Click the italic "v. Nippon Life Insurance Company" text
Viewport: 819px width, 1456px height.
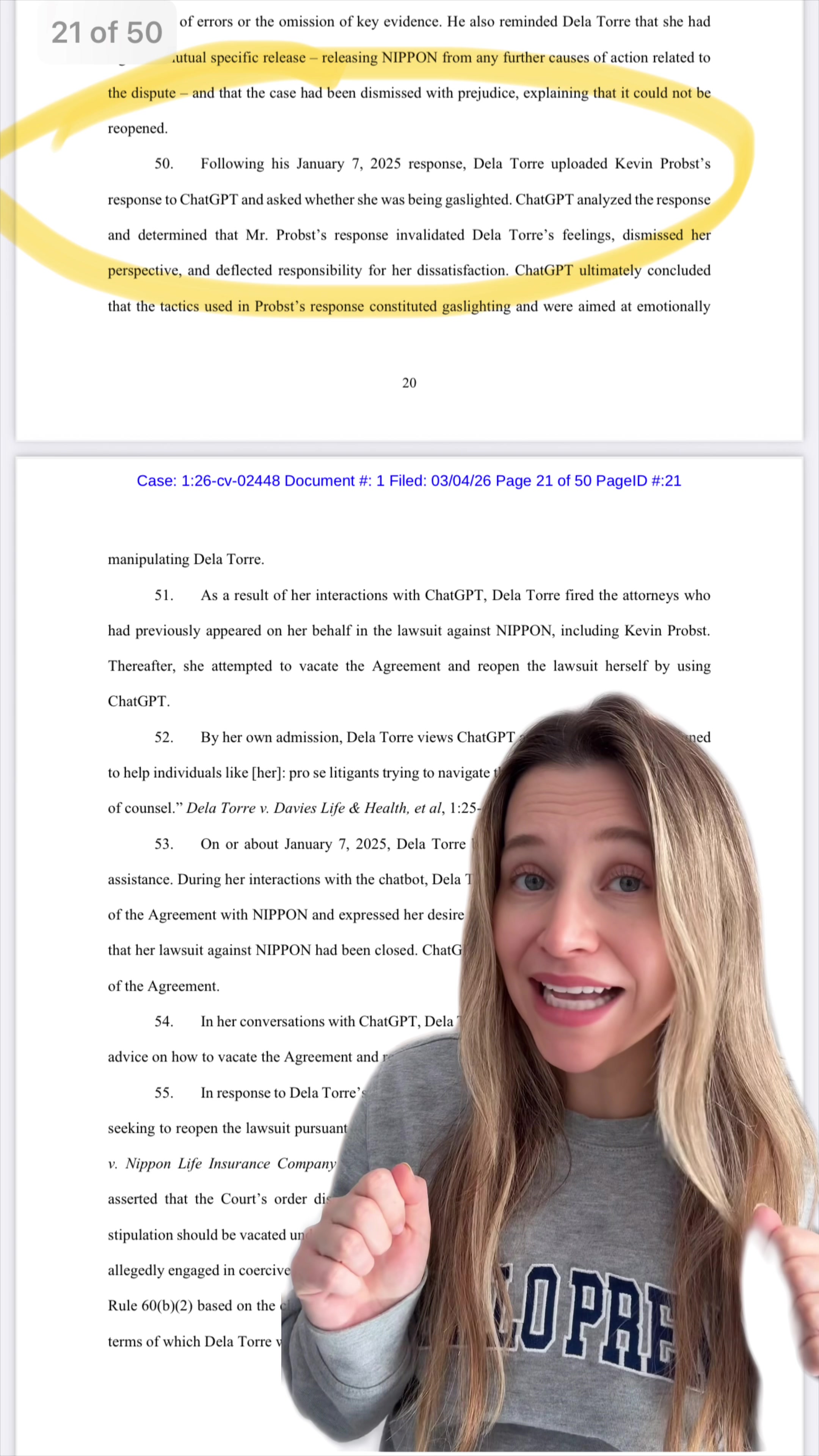tap(222, 1164)
